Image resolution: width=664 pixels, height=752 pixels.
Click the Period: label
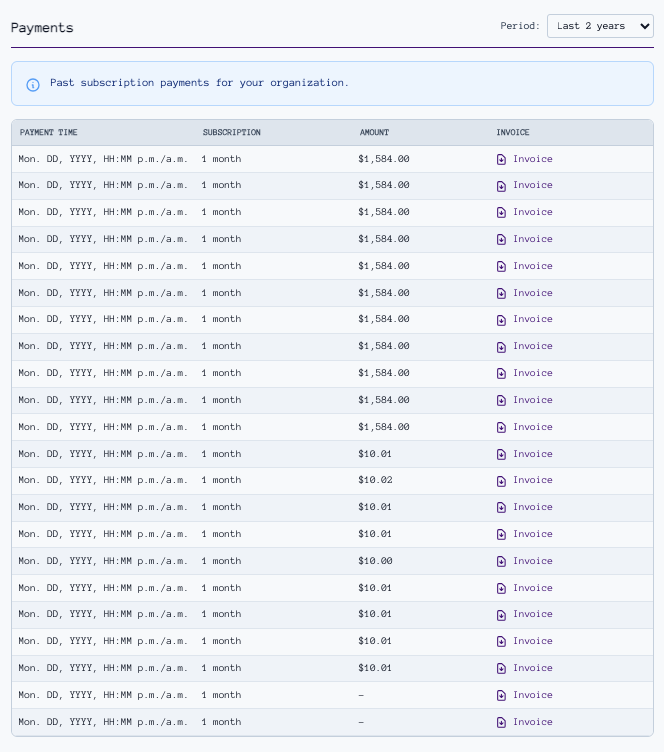click(520, 26)
